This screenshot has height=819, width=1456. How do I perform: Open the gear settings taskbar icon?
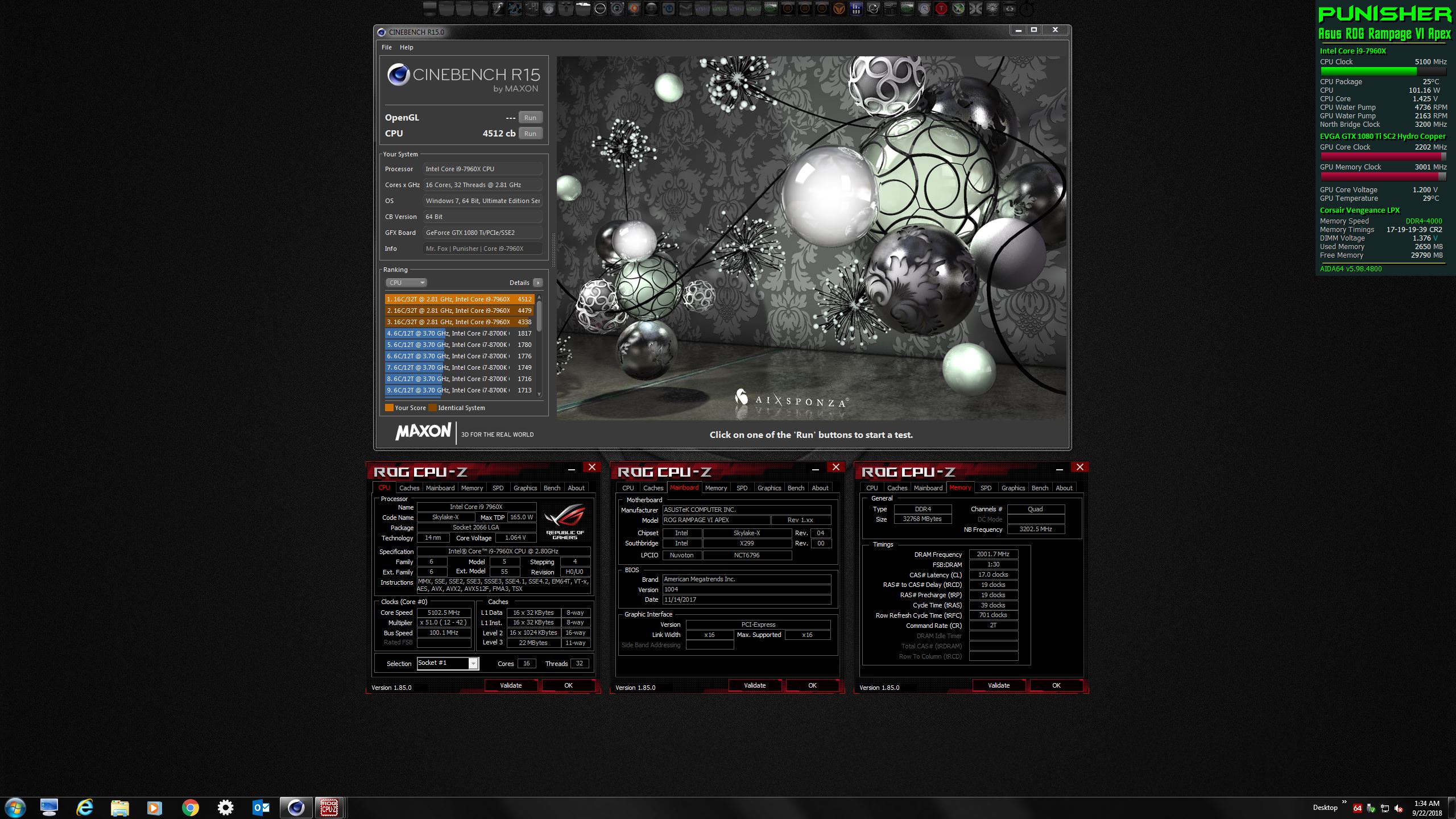pos(225,808)
